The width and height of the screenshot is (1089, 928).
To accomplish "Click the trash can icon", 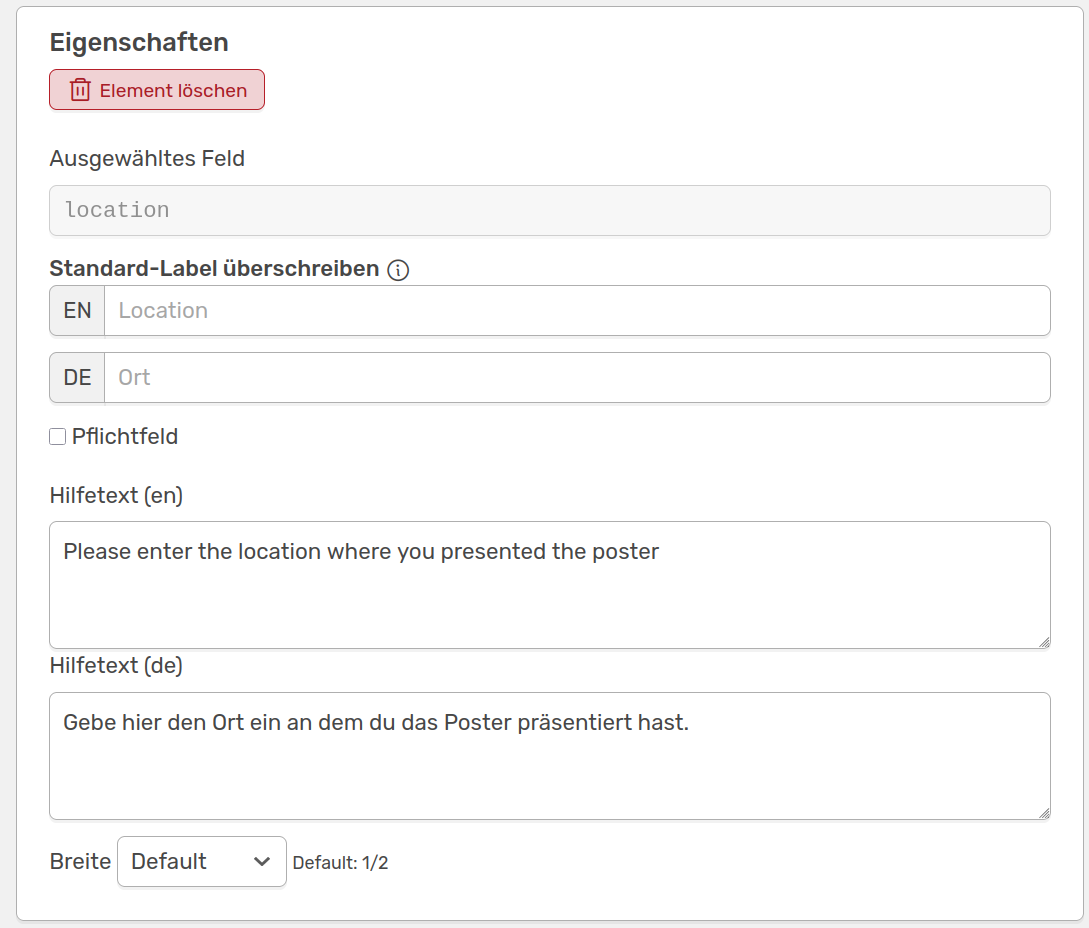I will click(80, 90).
